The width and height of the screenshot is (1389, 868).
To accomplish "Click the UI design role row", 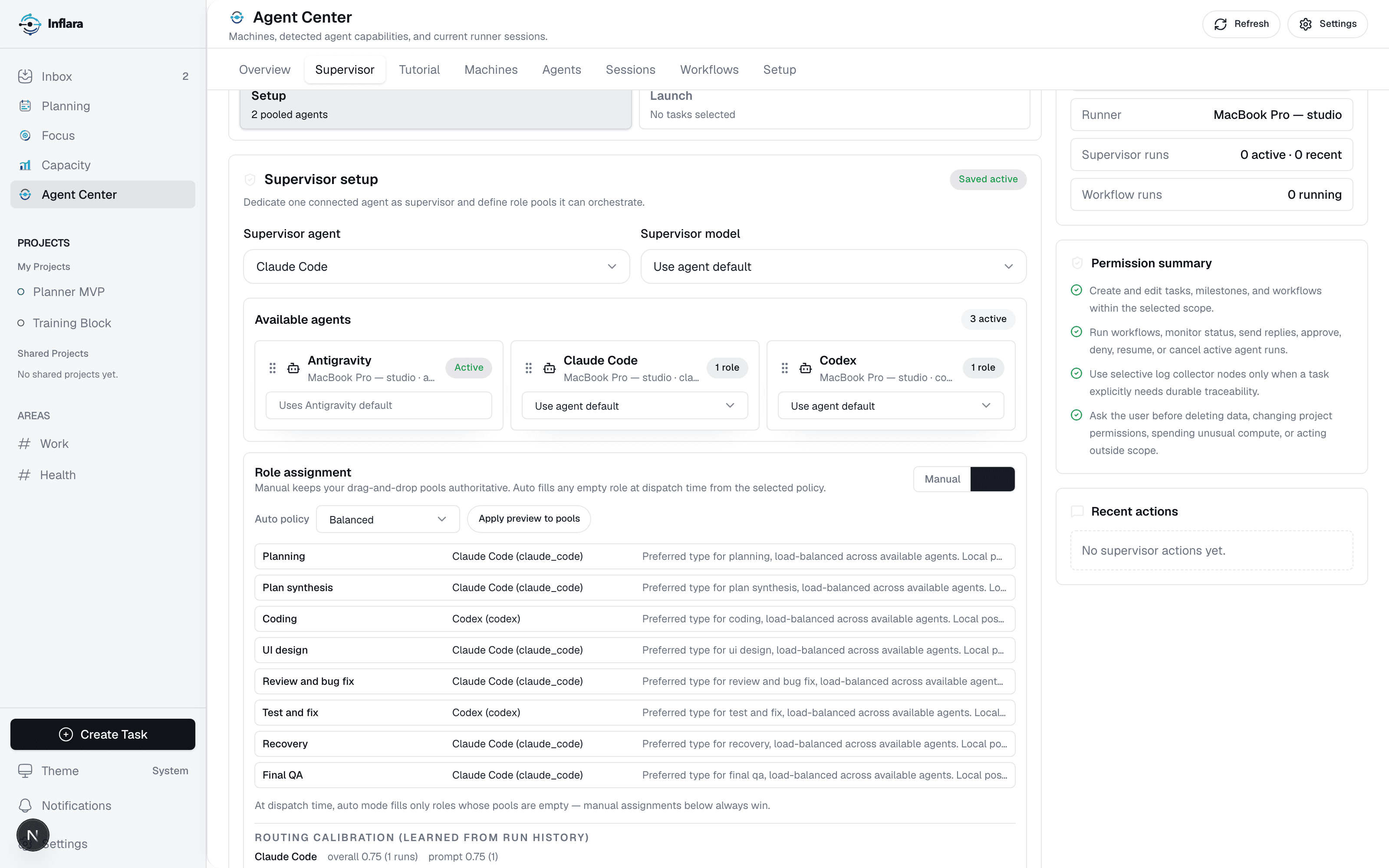I will coord(635,650).
